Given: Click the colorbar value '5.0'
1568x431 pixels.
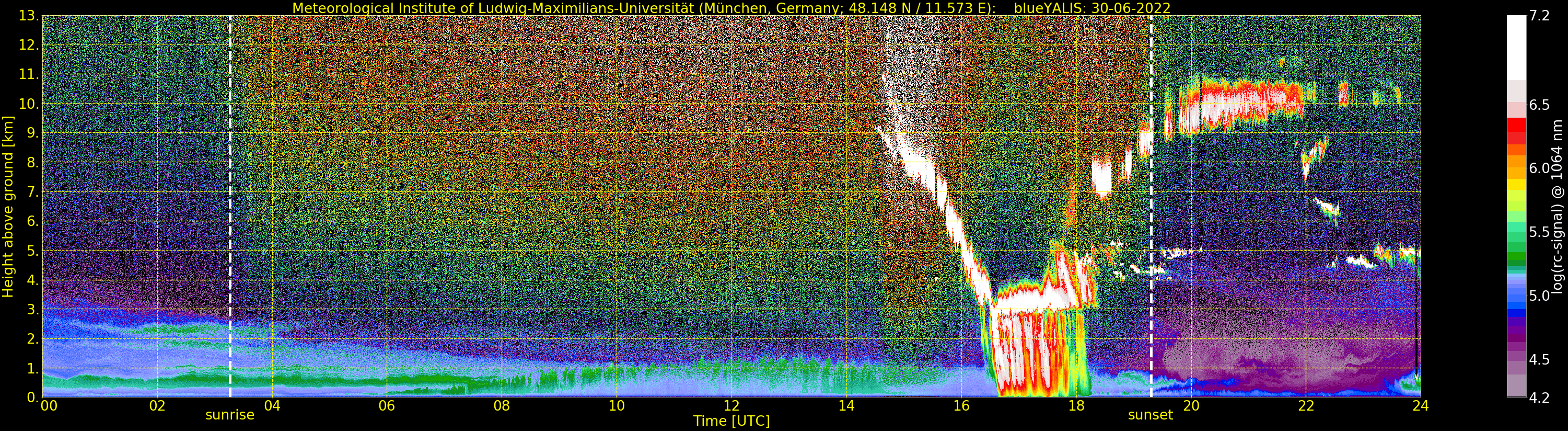Looking at the screenshot, I should [x=1539, y=296].
